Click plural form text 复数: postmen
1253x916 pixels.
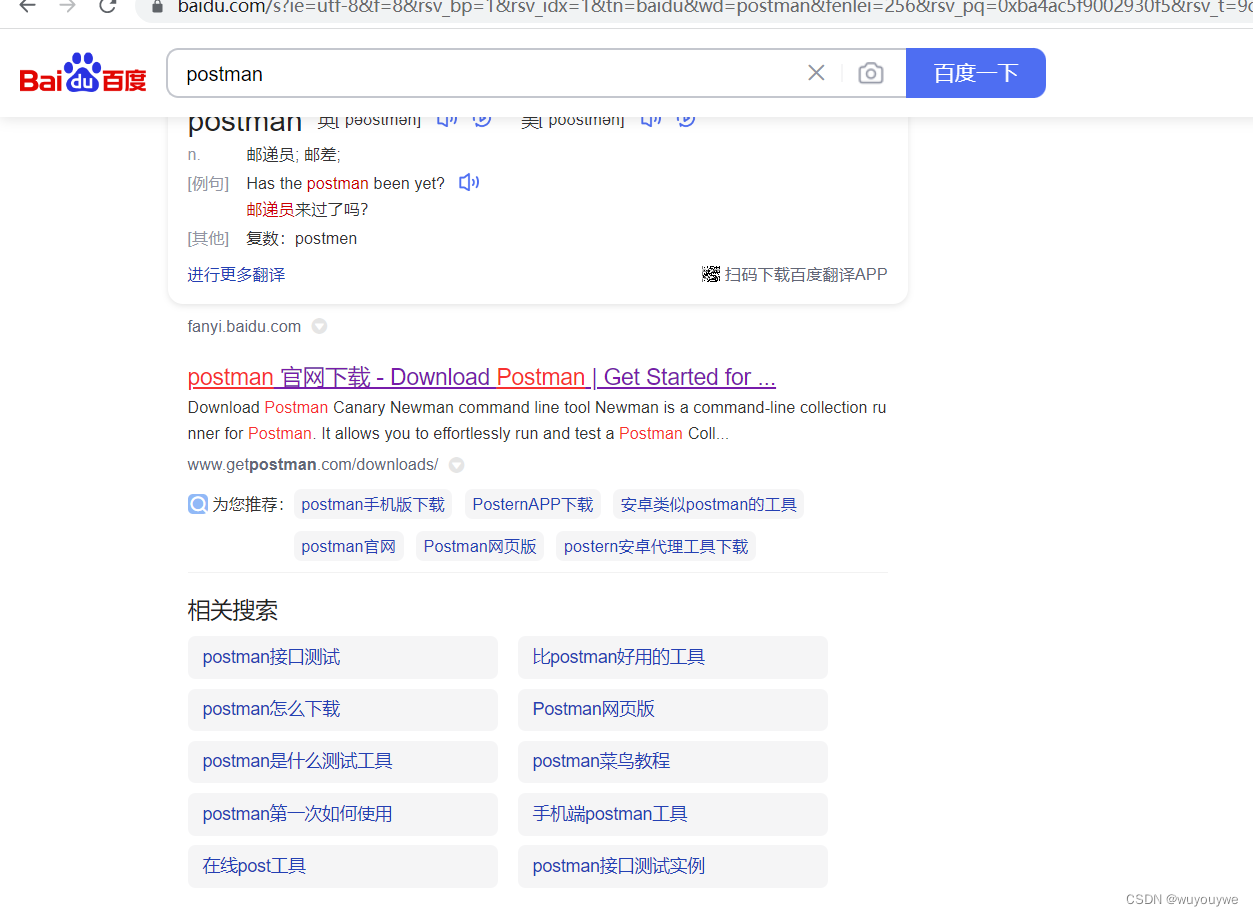pos(302,238)
